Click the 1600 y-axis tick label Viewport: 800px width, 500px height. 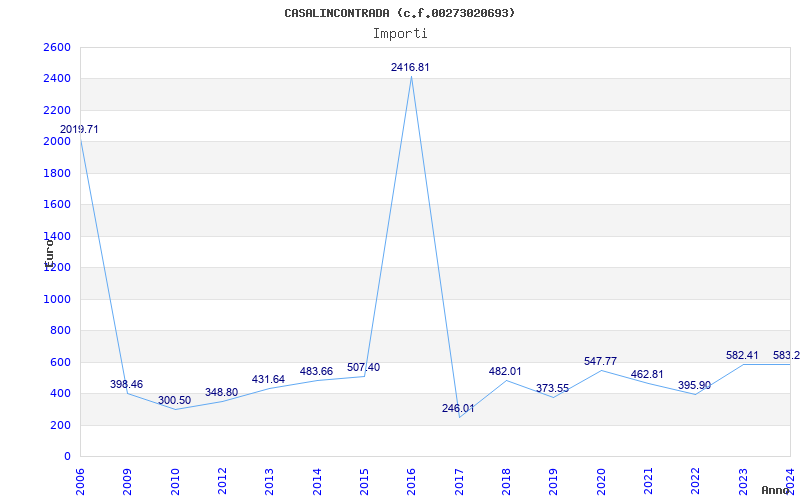[x=57, y=205]
